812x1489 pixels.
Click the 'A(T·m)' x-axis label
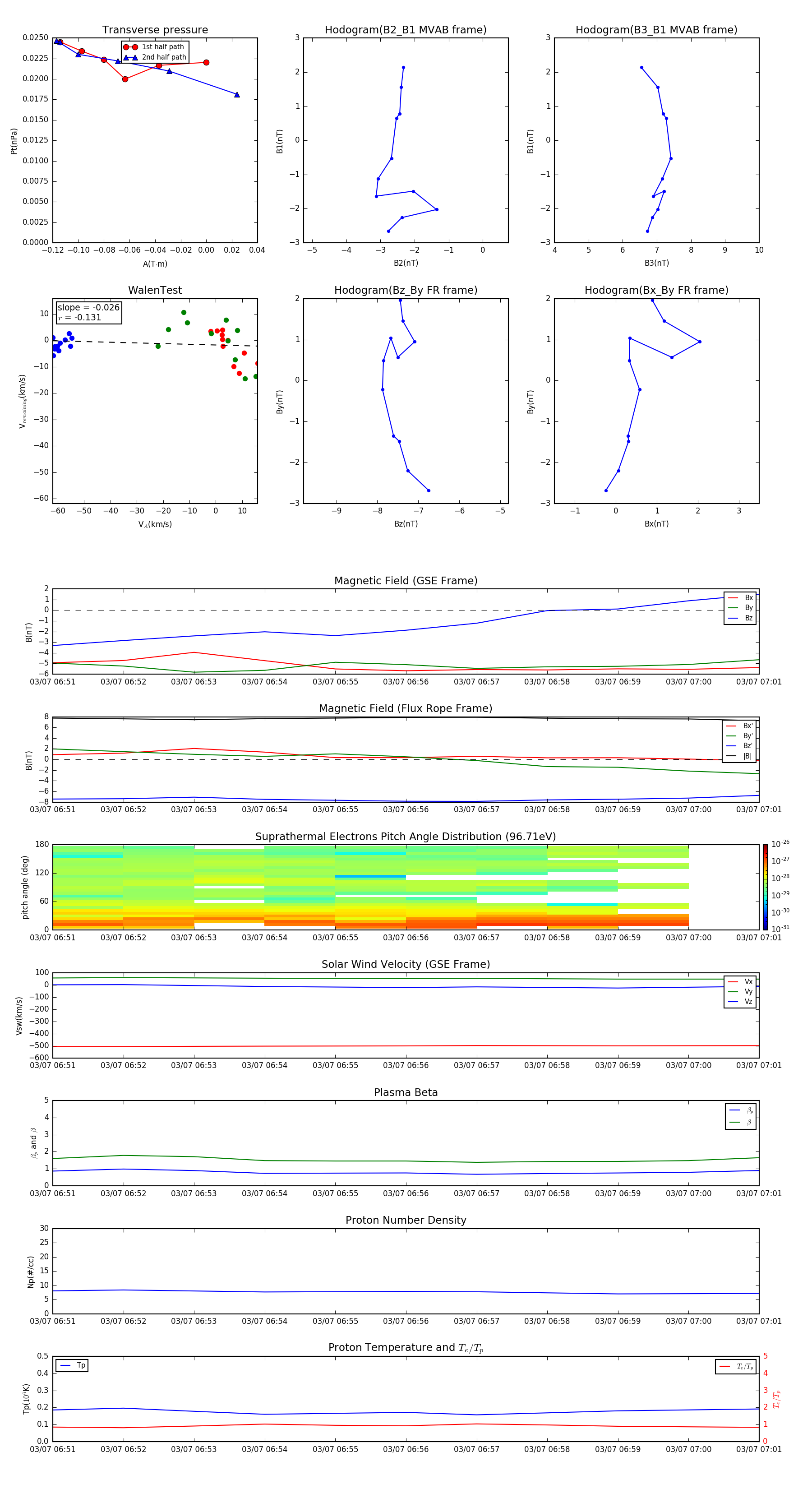click(x=155, y=264)
